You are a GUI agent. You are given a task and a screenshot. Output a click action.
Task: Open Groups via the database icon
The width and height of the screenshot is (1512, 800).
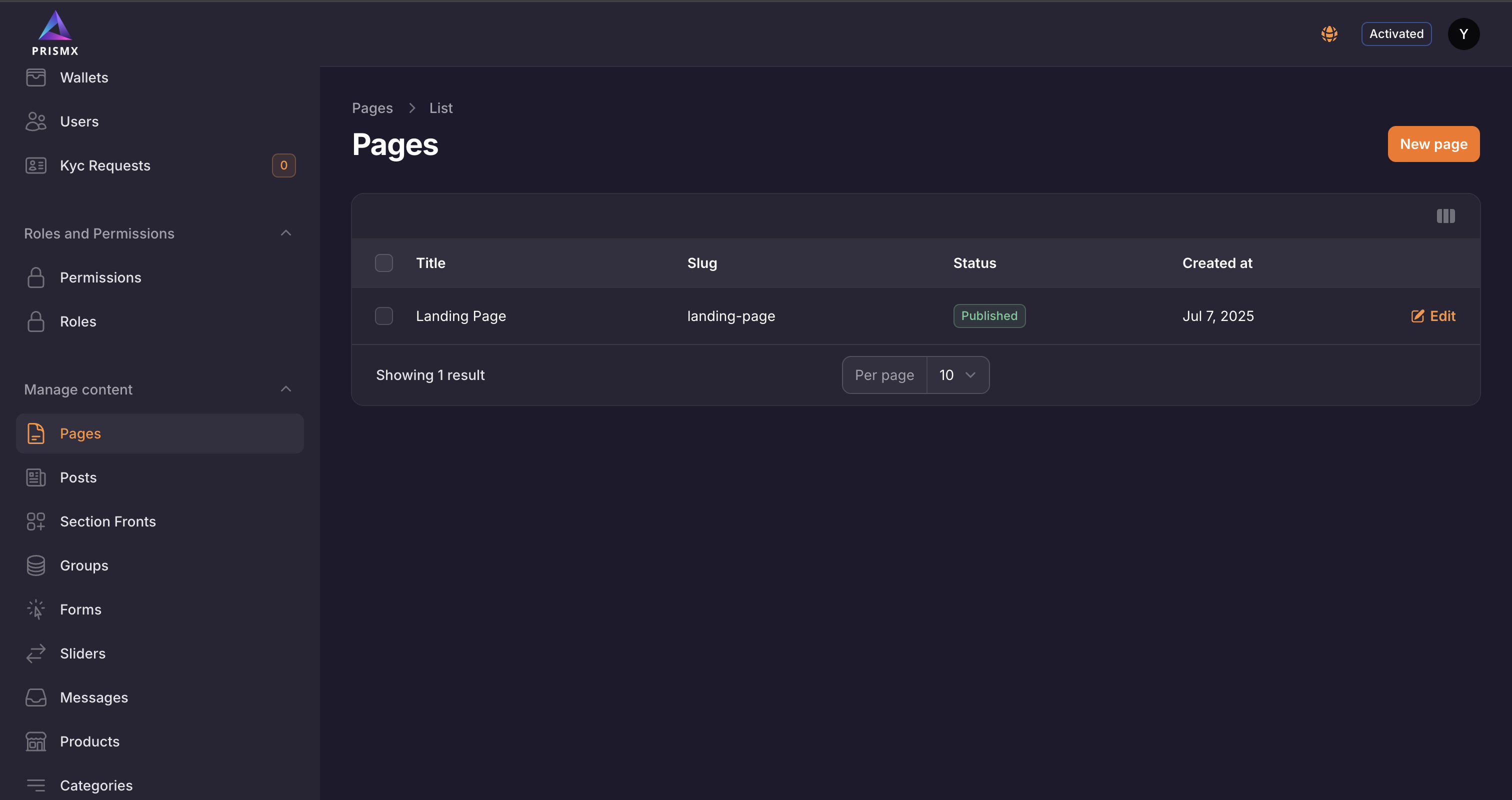point(36,565)
